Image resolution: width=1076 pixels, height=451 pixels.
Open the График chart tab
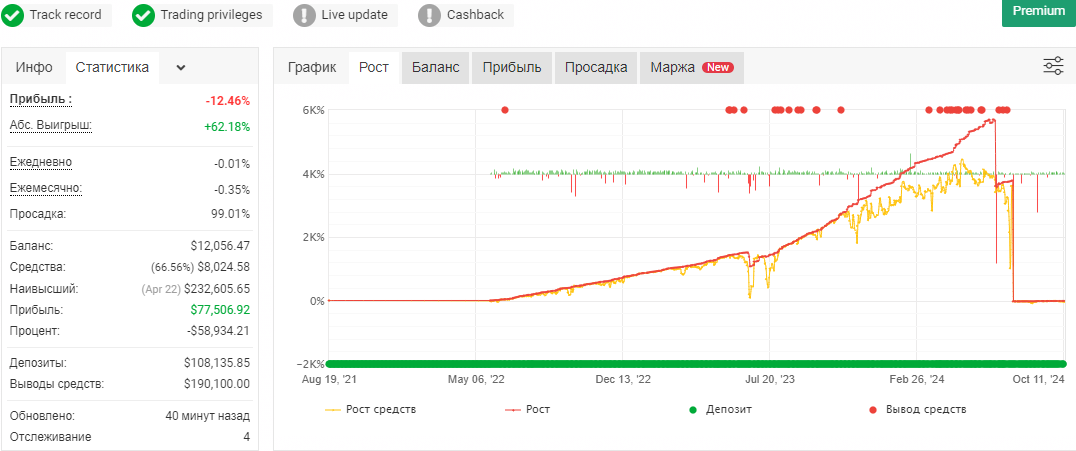pyautogui.click(x=312, y=67)
